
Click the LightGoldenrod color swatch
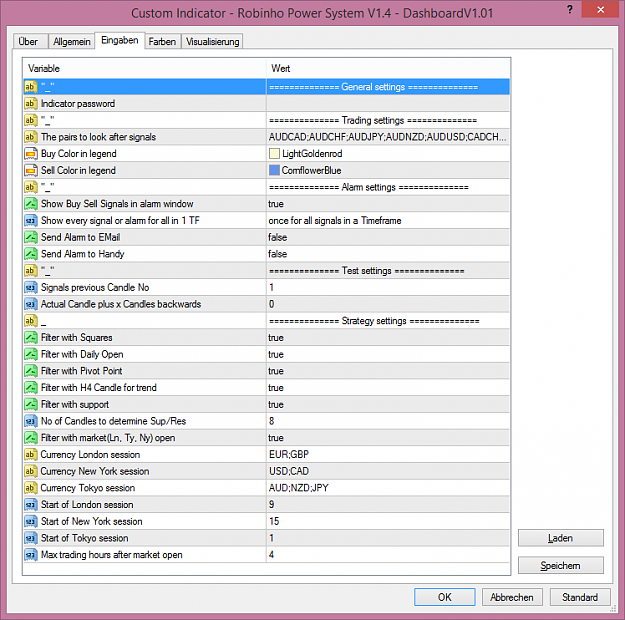point(274,154)
